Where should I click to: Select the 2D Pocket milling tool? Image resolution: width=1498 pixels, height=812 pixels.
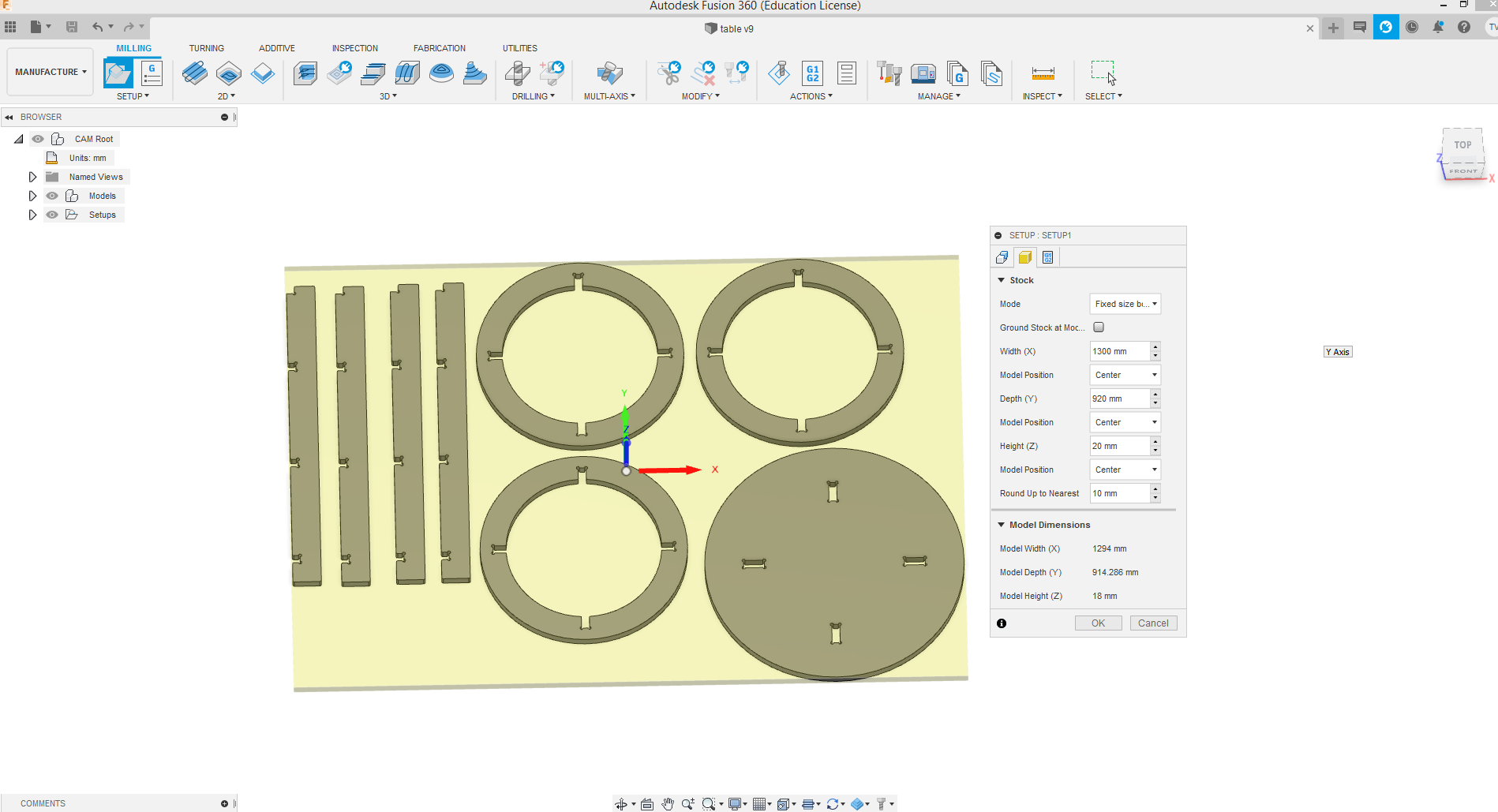click(x=228, y=73)
